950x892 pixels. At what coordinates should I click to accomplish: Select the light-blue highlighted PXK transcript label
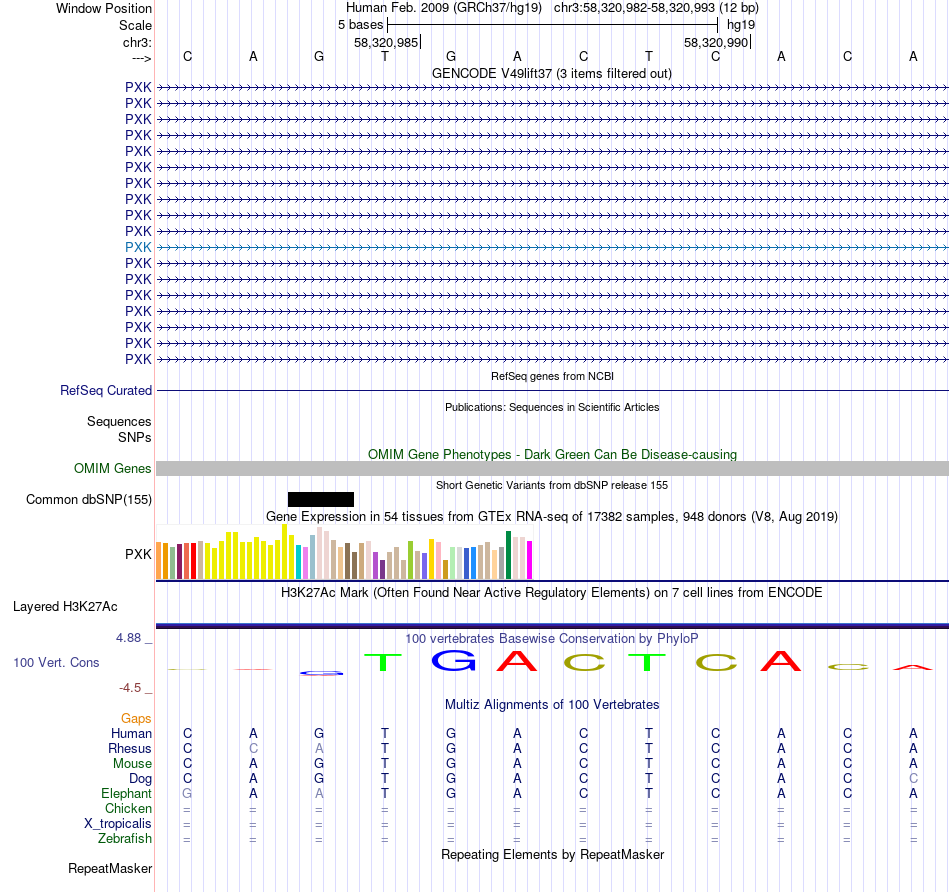coord(138,247)
